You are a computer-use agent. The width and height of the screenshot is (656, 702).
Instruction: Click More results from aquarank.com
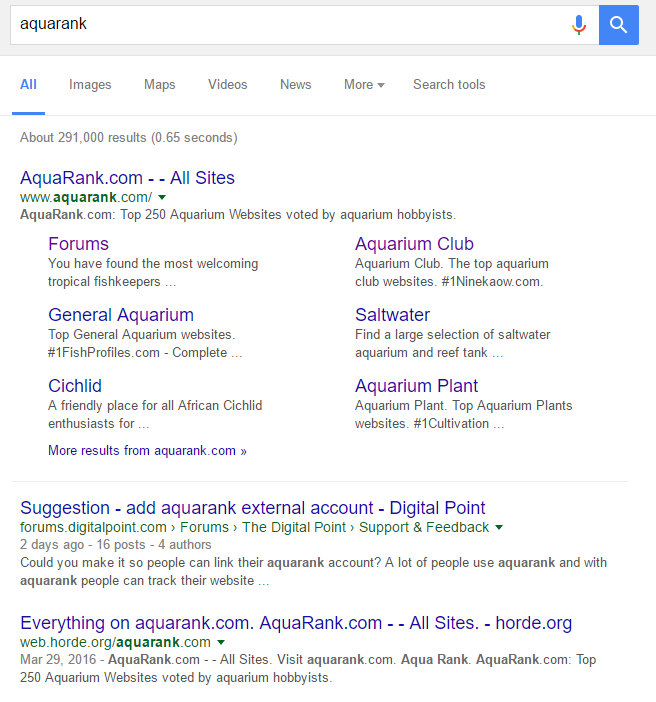pyautogui.click(x=147, y=451)
